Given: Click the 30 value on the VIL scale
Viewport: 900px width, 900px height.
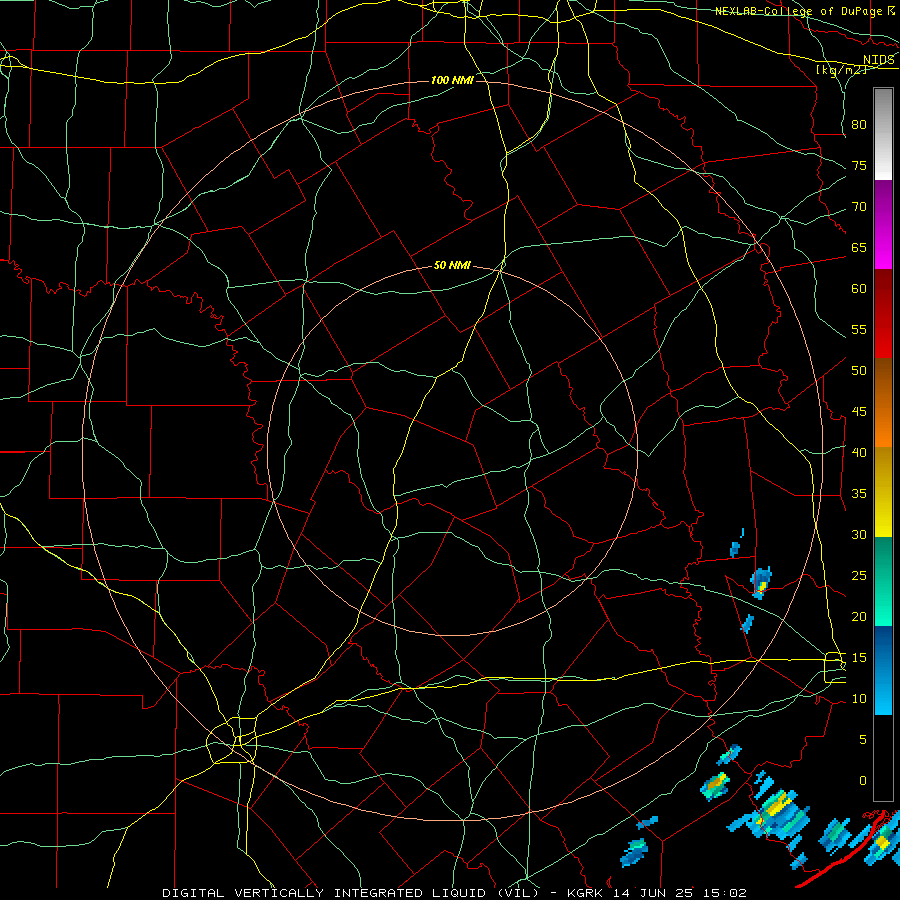Looking at the screenshot, I should 859,534.
